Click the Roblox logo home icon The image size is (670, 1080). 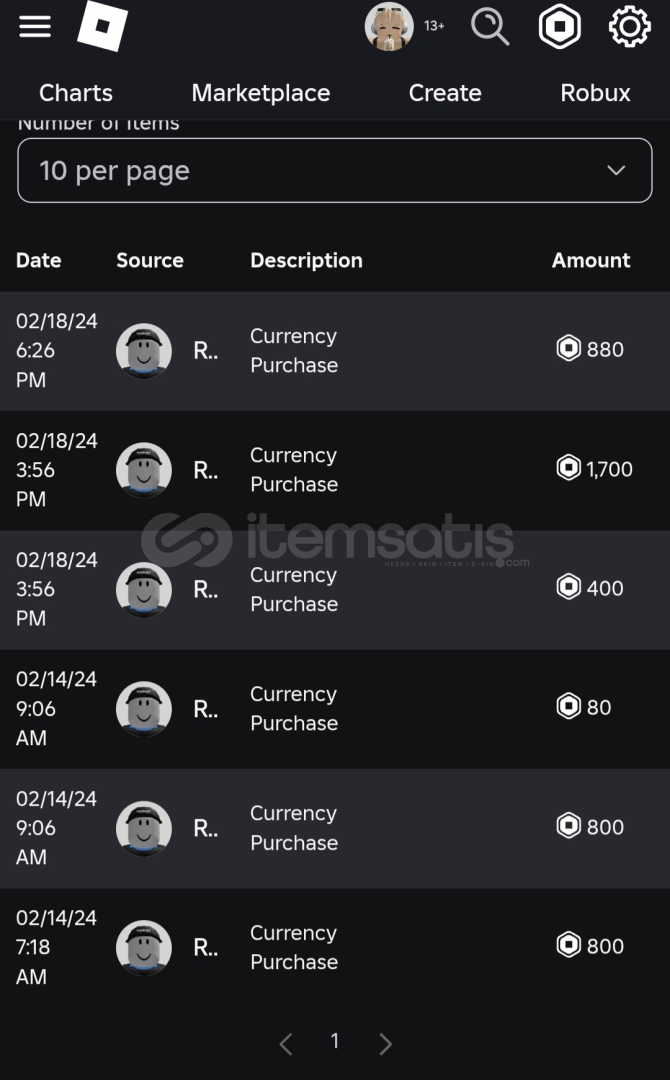pyautogui.click(x=102, y=26)
